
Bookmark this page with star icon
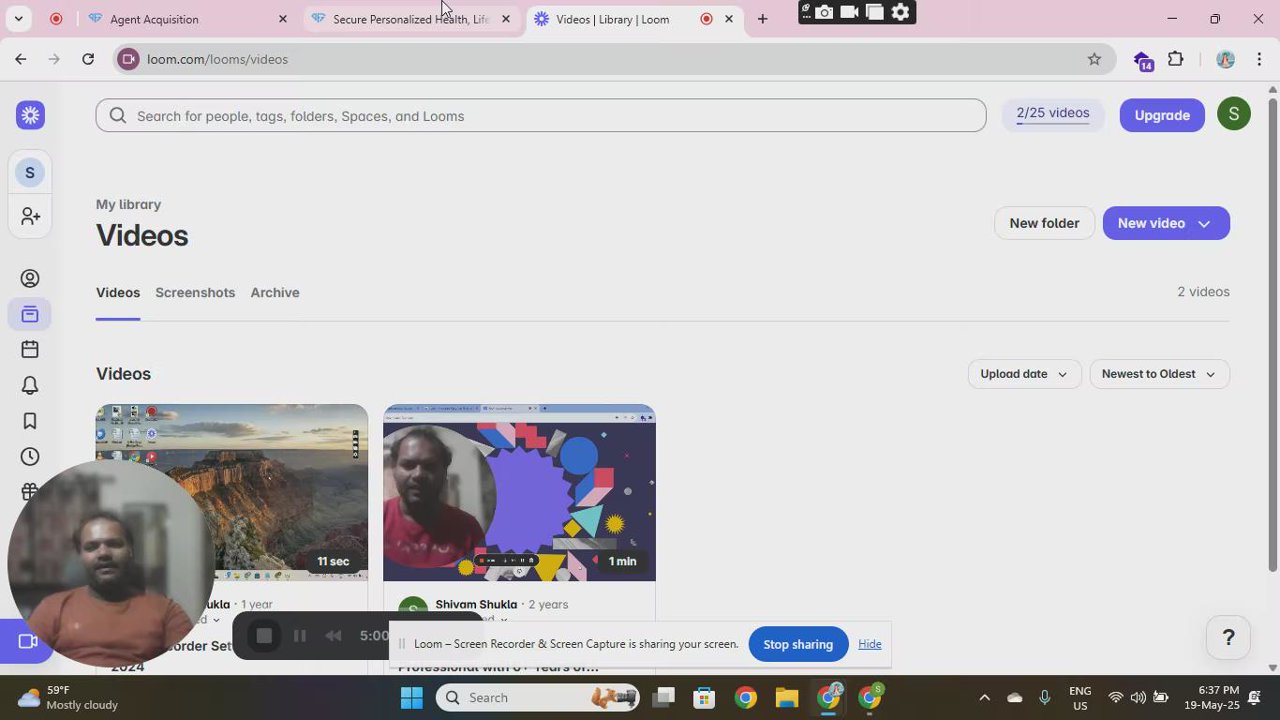(x=1094, y=59)
